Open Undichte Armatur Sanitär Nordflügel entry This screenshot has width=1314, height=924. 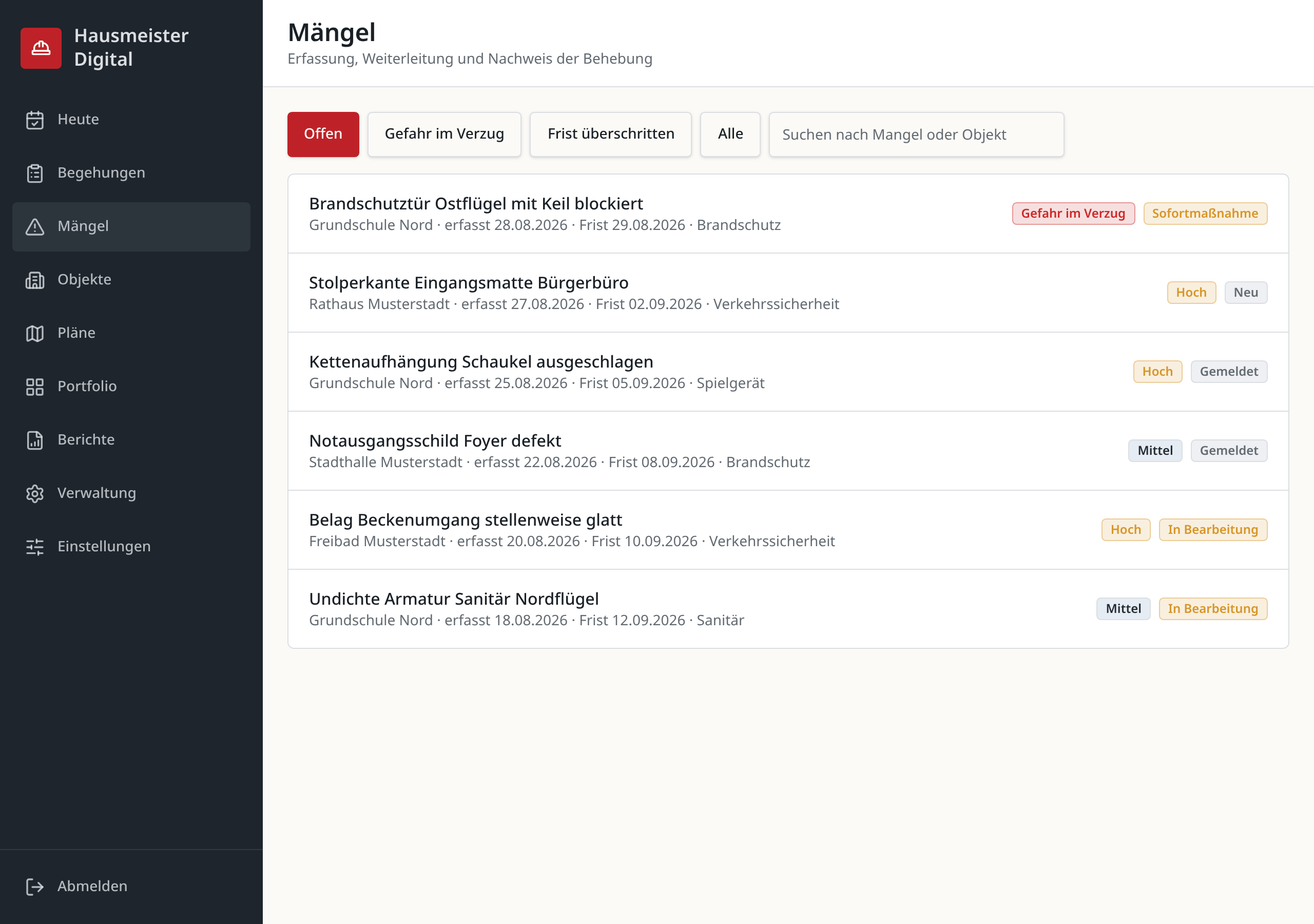click(x=787, y=609)
